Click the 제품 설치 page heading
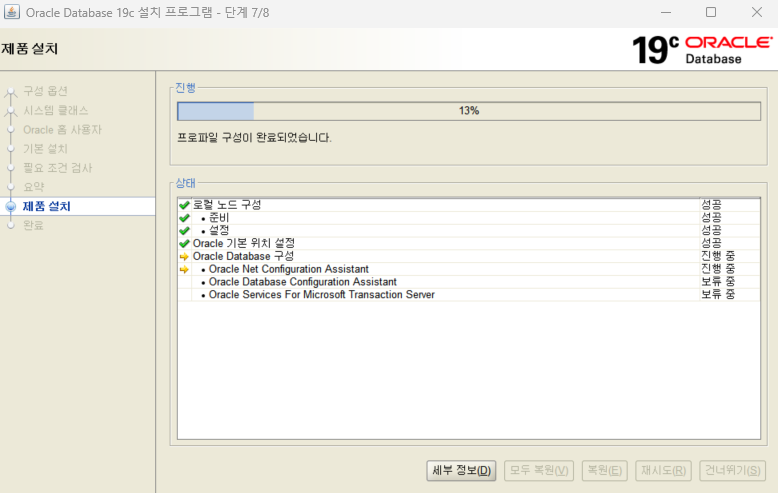The height and width of the screenshot is (493, 778). pos(29,49)
